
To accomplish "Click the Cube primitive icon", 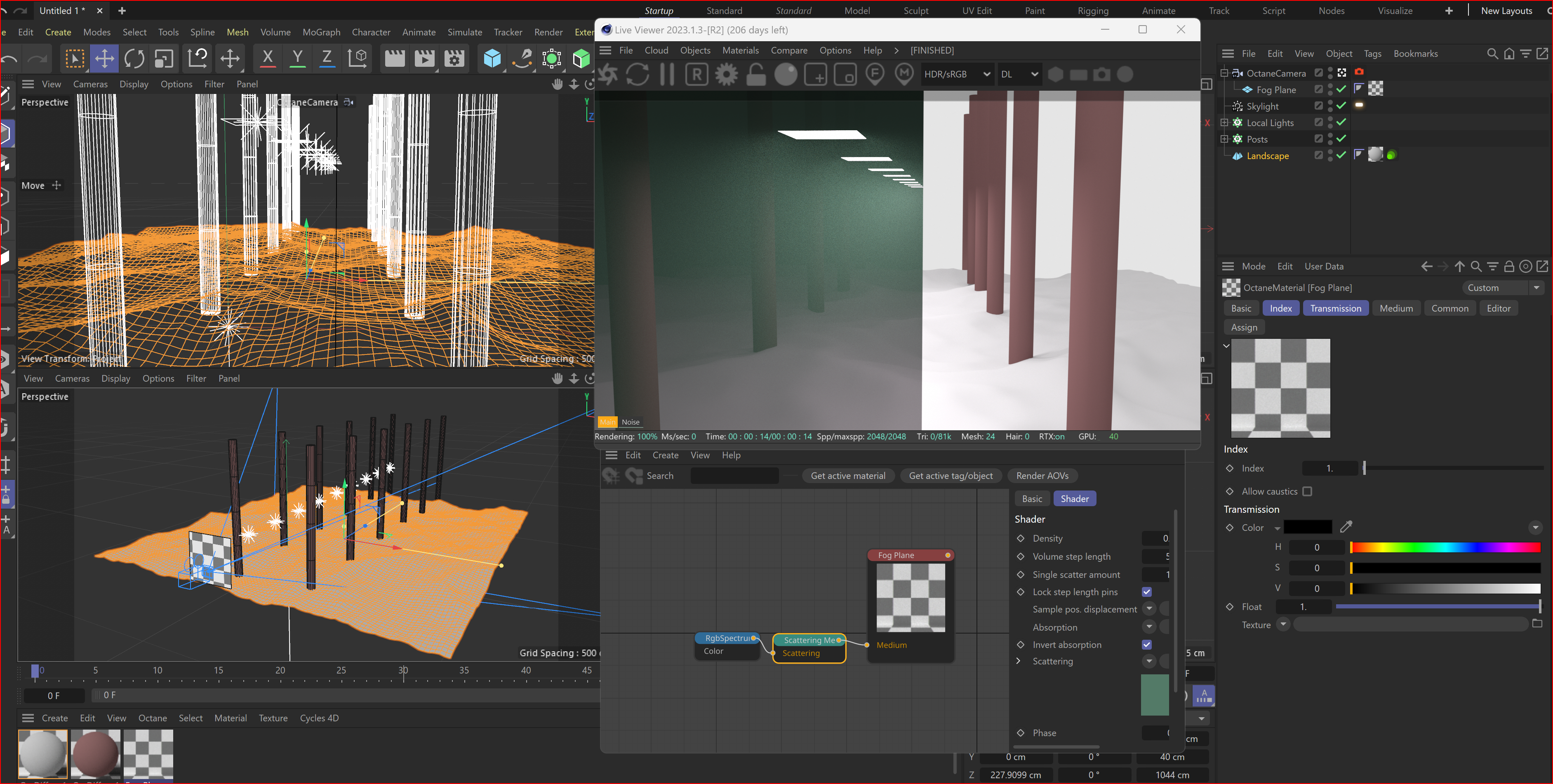I will pos(492,59).
